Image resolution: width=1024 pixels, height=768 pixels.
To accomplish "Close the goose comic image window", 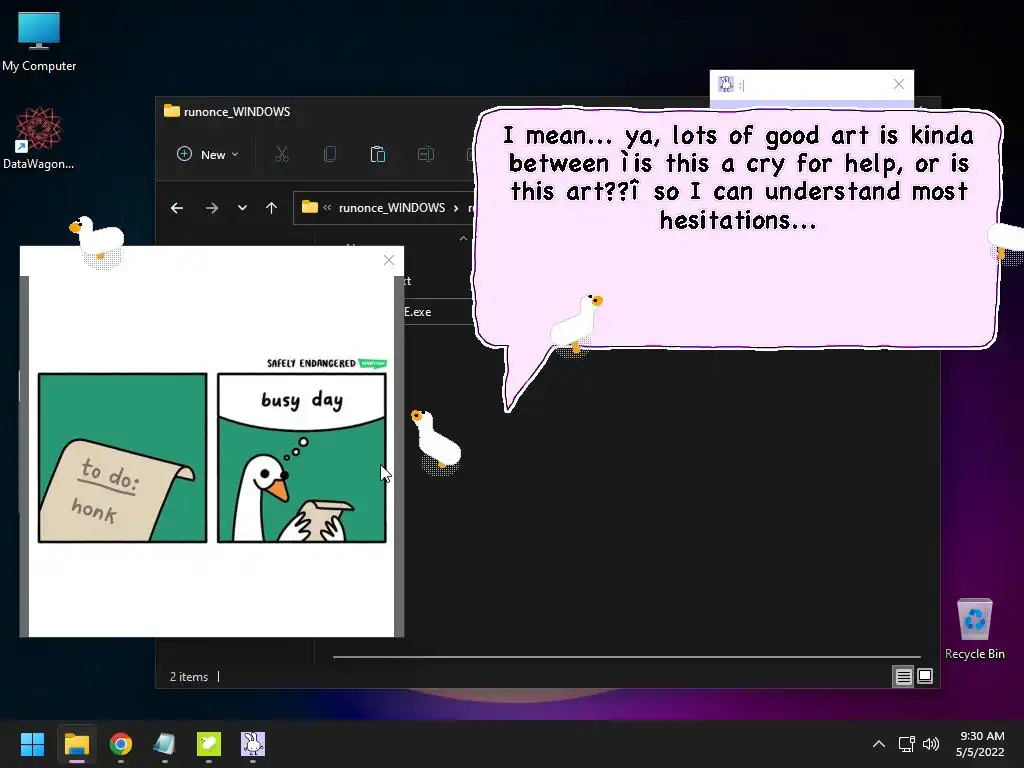I will (x=389, y=260).
